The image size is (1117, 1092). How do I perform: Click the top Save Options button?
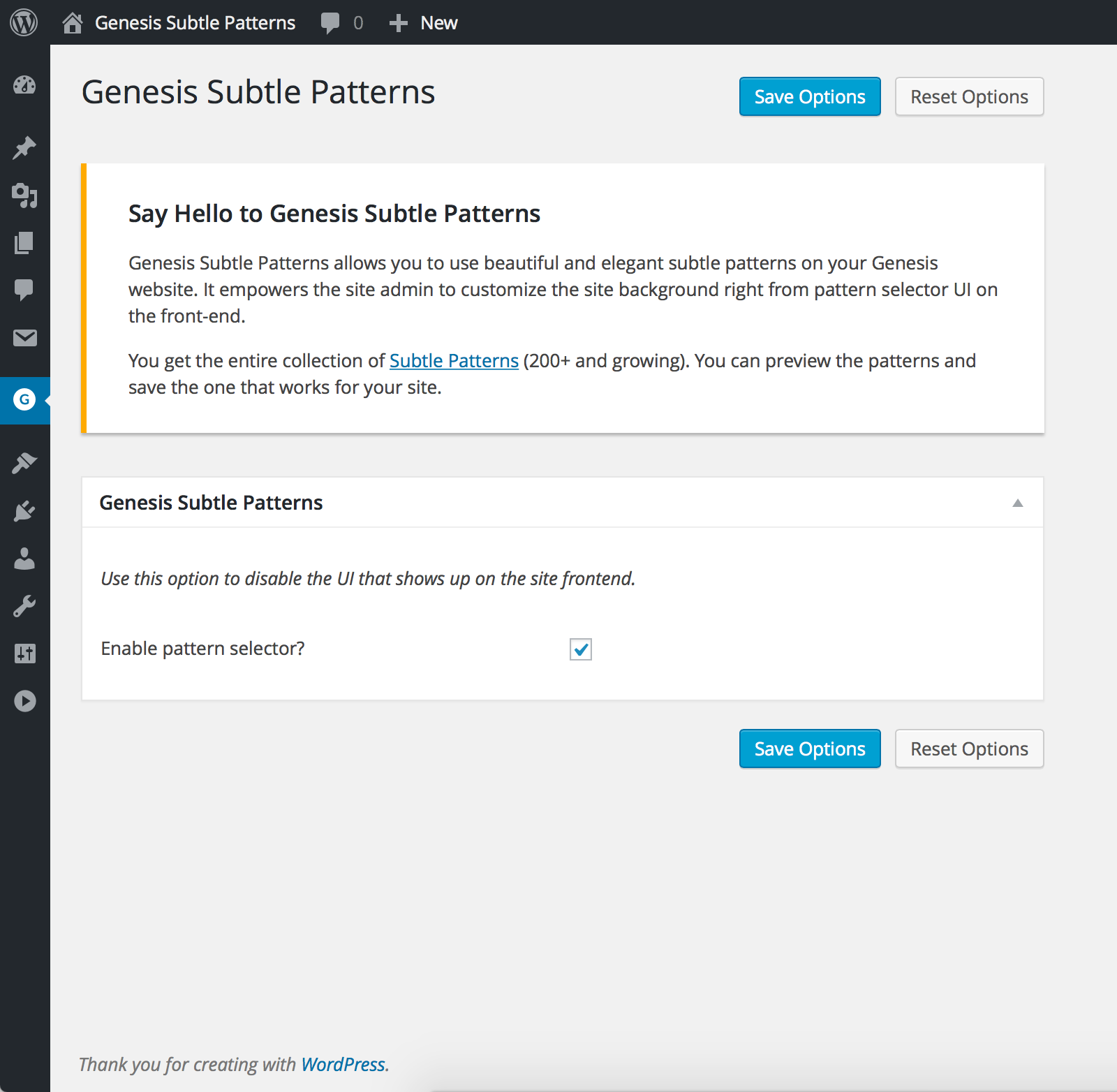[810, 96]
